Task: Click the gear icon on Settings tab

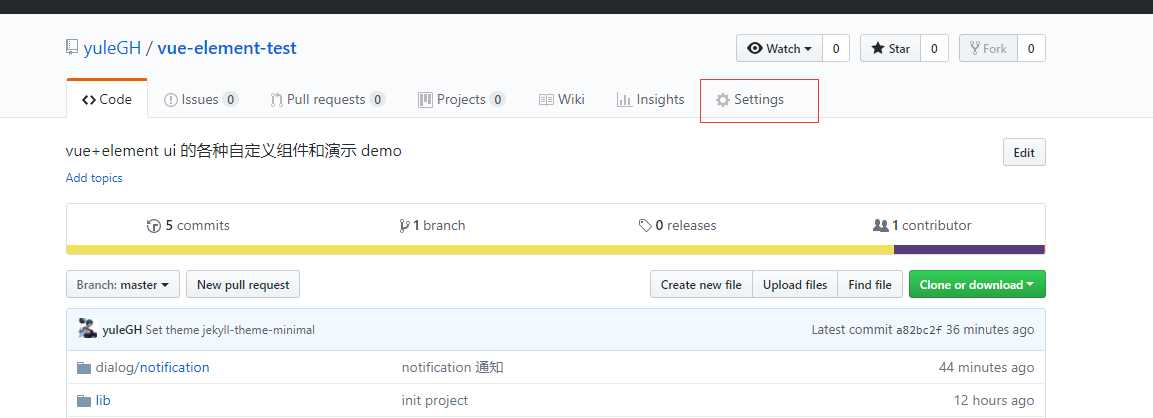Action: [x=723, y=100]
